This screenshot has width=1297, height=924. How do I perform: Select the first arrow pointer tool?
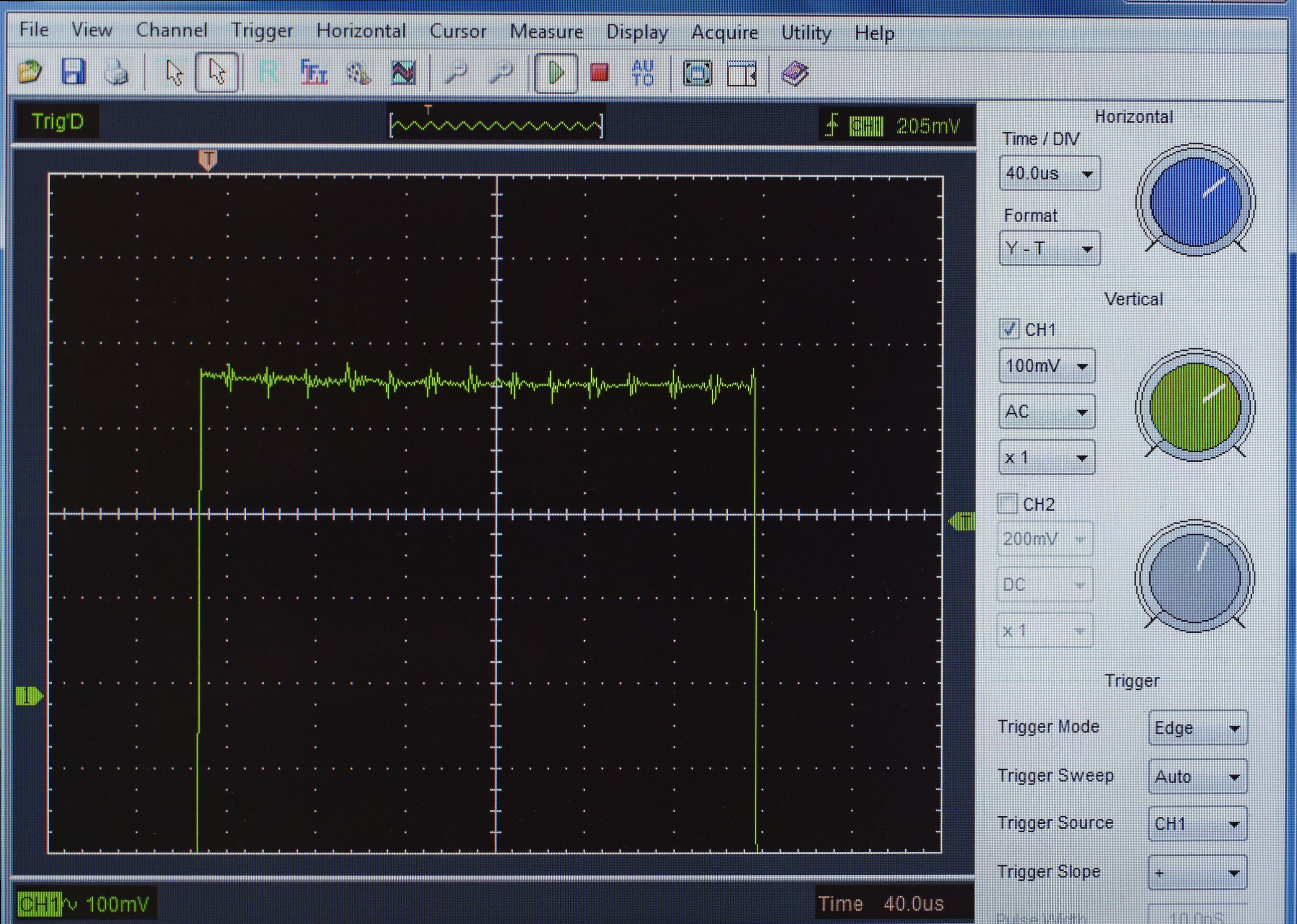click(174, 73)
